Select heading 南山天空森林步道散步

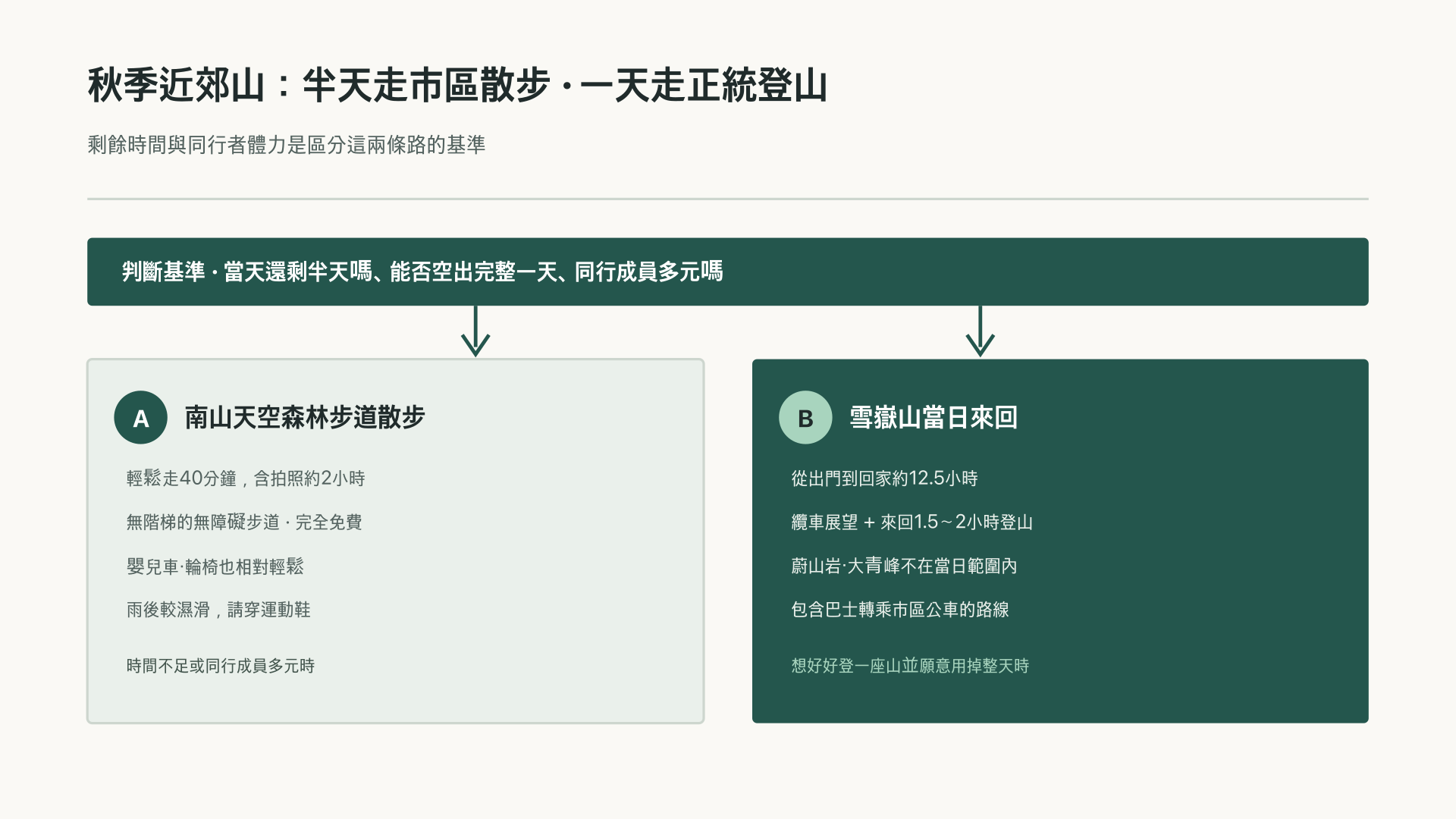[x=305, y=418]
